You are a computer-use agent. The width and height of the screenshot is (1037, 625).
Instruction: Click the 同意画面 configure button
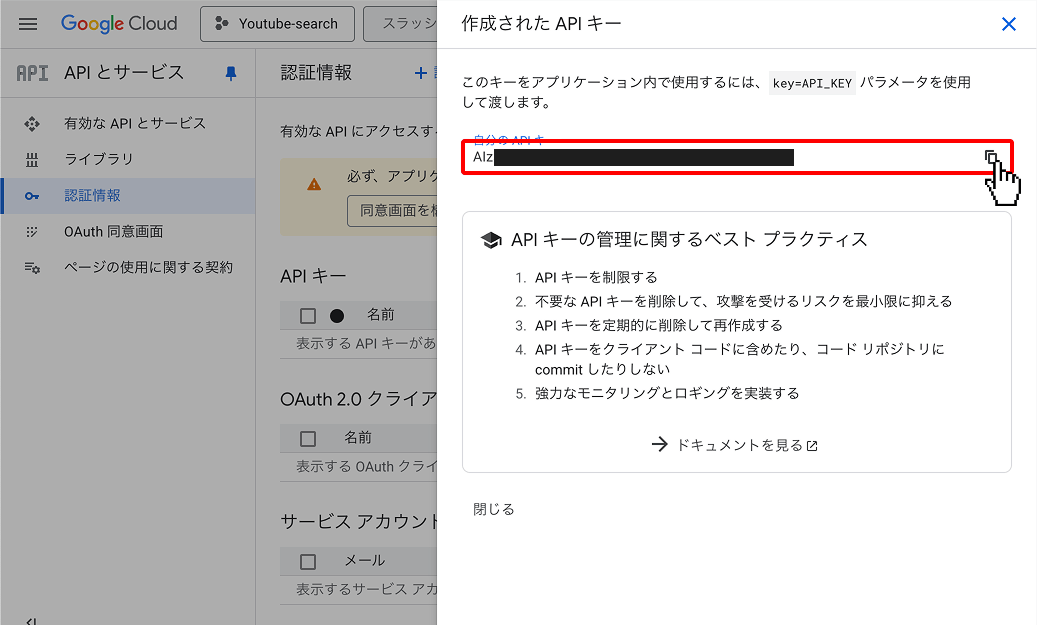pyautogui.click(x=392, y=211)
